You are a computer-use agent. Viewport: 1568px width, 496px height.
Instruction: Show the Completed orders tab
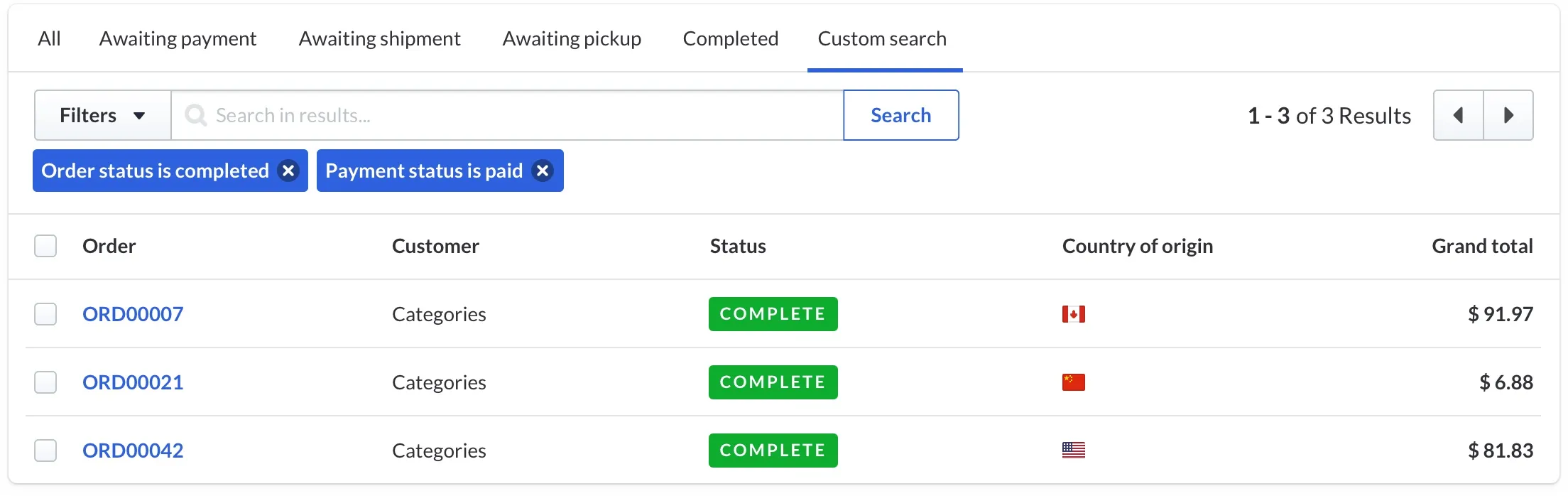coord(730,38)
